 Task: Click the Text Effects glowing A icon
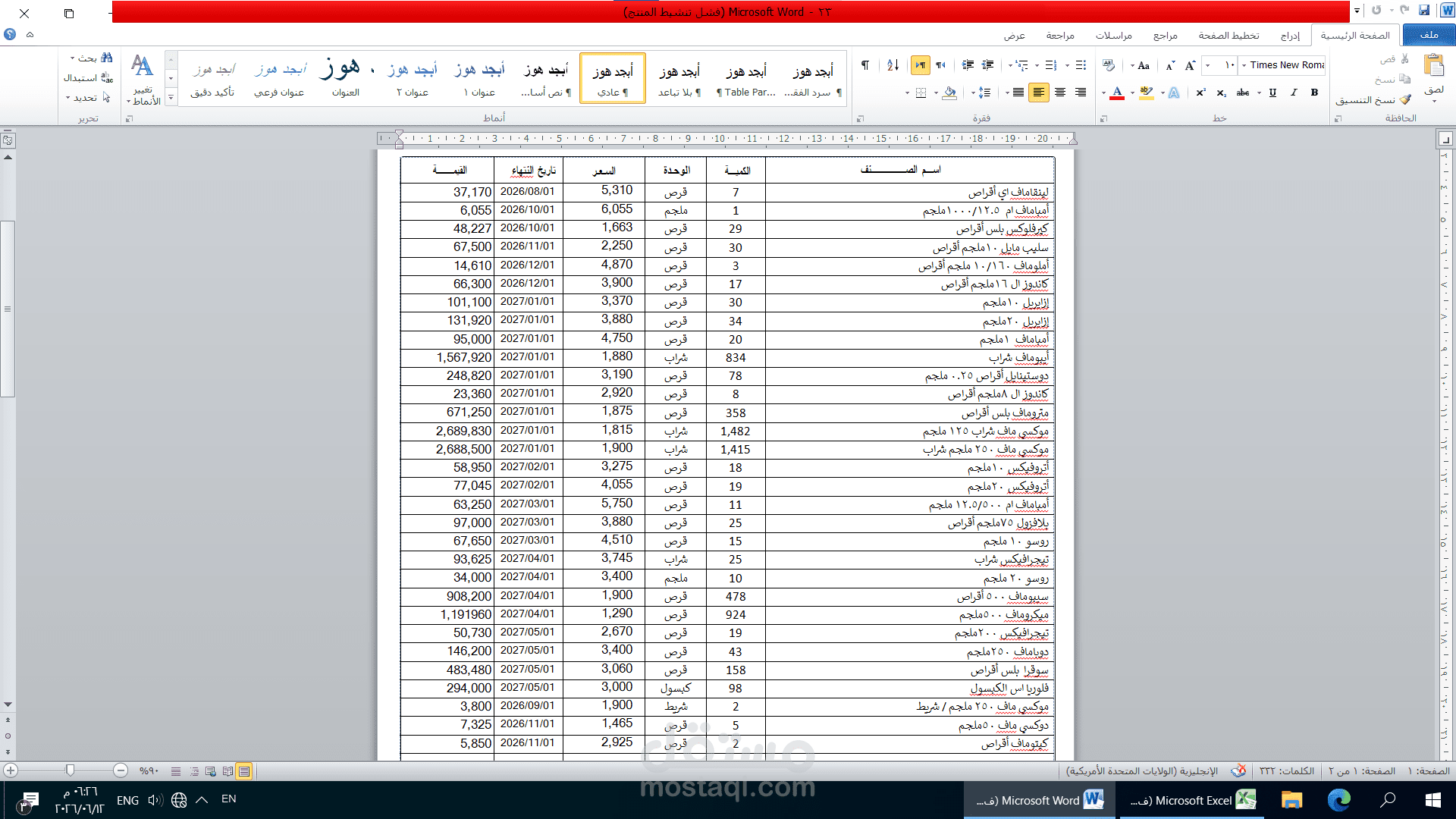tap(1174, 93)
